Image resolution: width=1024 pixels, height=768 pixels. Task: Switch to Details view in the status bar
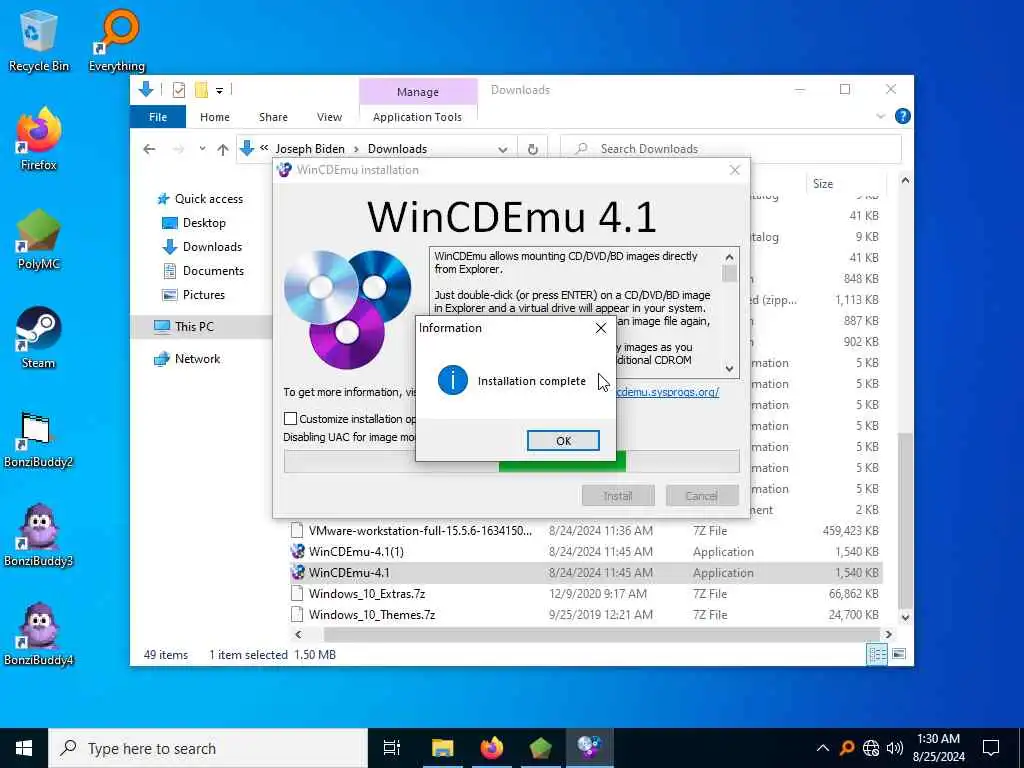pyautogui.click(x=876, y=654)
